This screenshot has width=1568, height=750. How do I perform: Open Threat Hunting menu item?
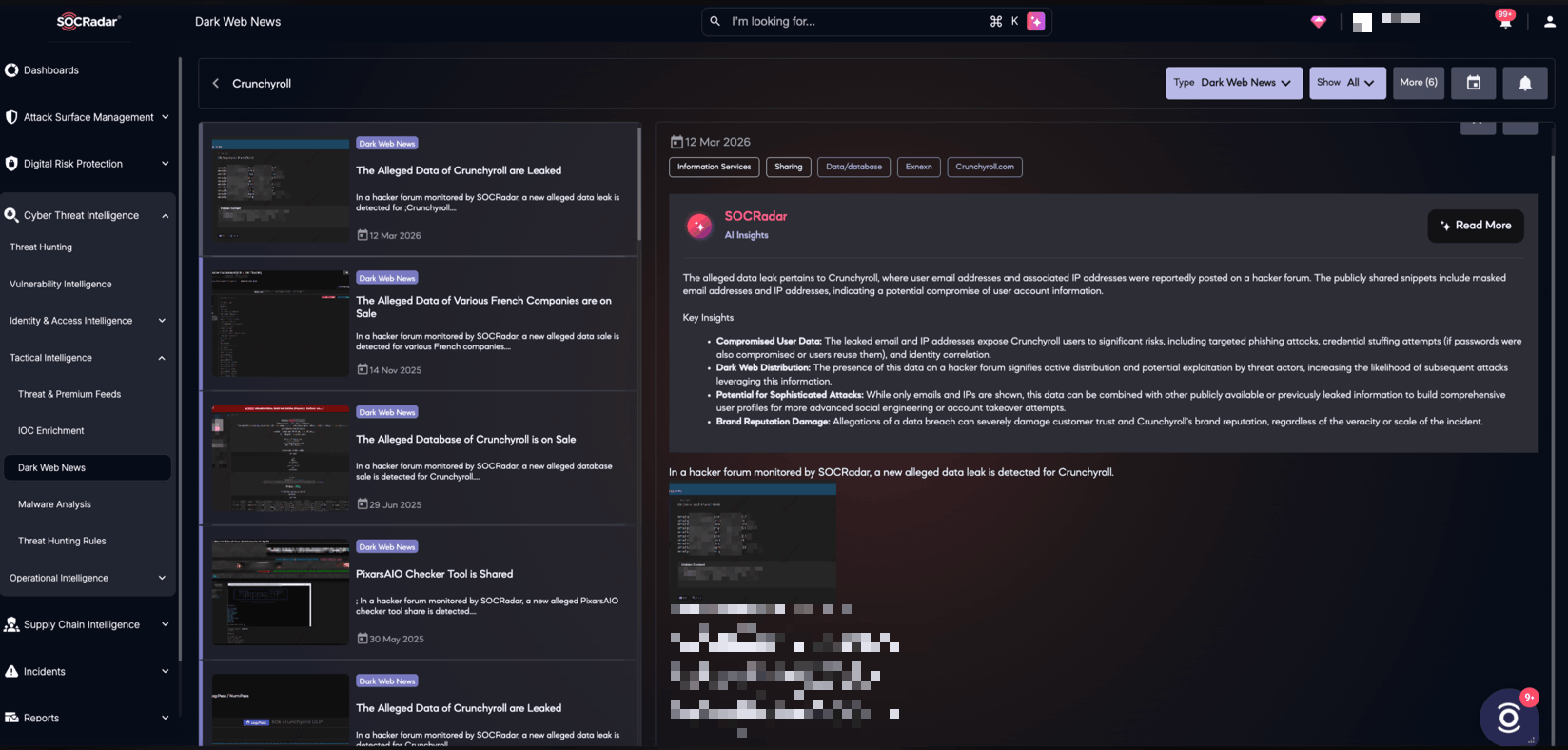pos(41,247)
